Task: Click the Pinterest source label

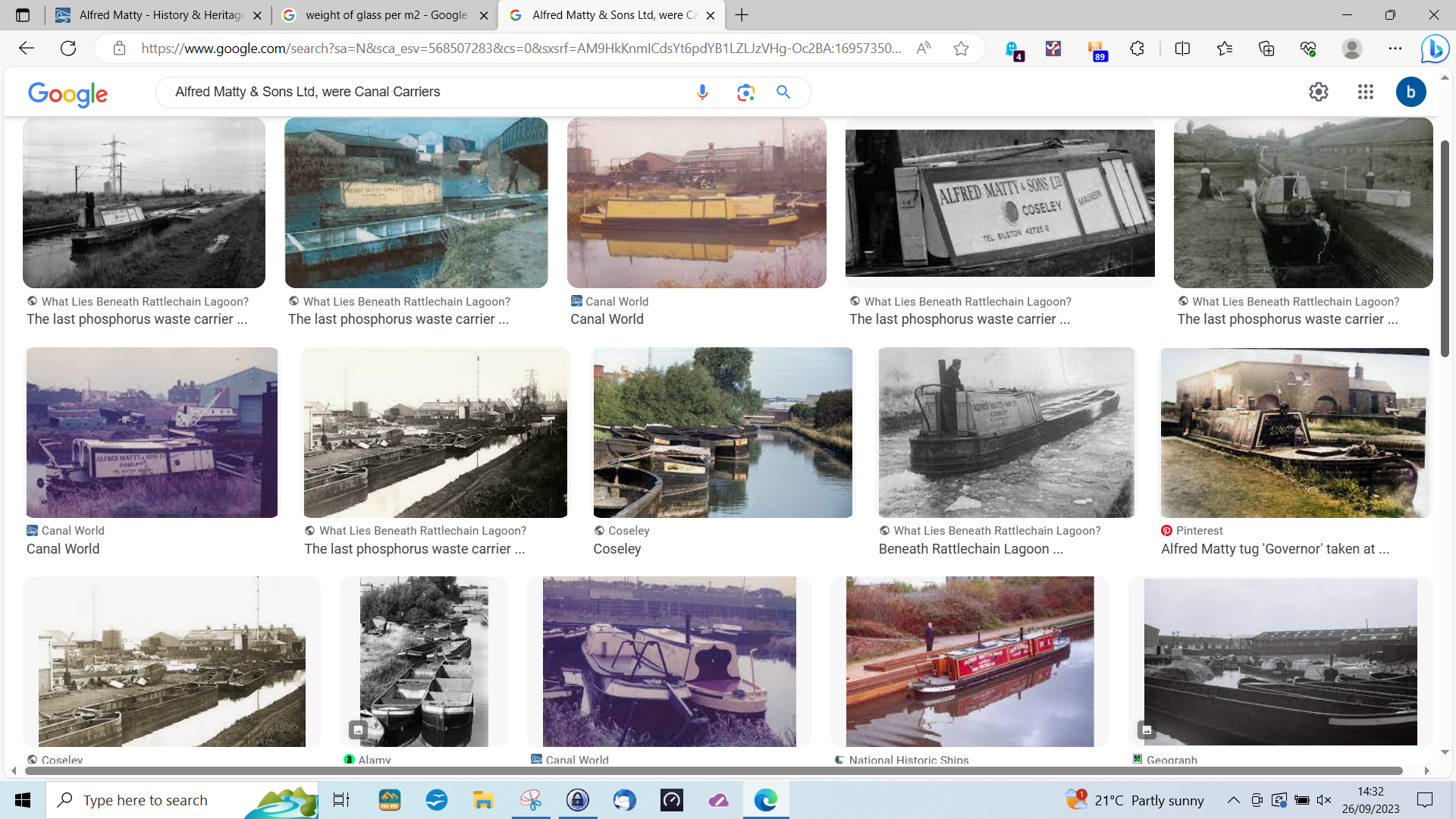Action: click(1199, 531)
